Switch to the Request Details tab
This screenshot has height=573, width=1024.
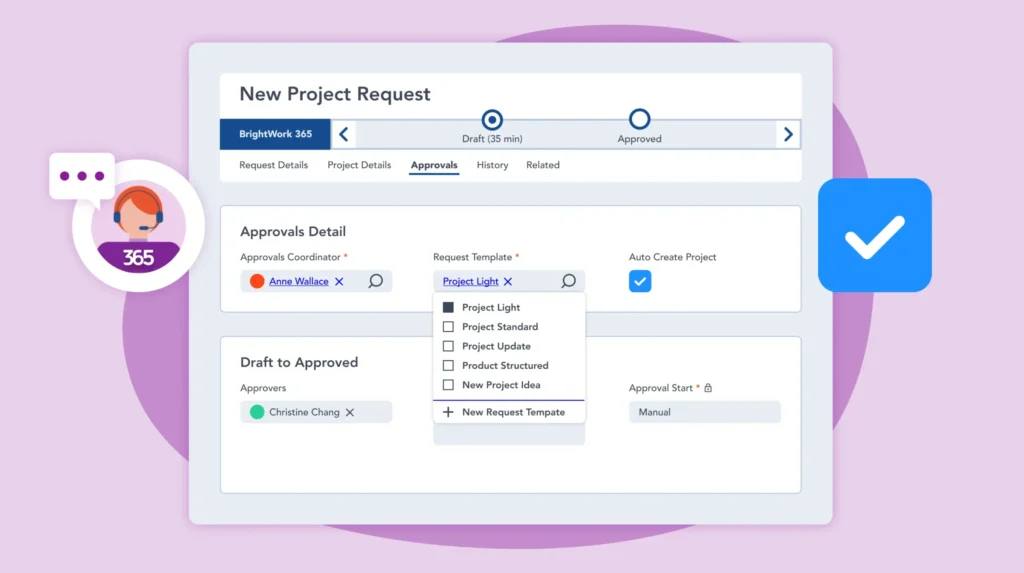[273, 165]
